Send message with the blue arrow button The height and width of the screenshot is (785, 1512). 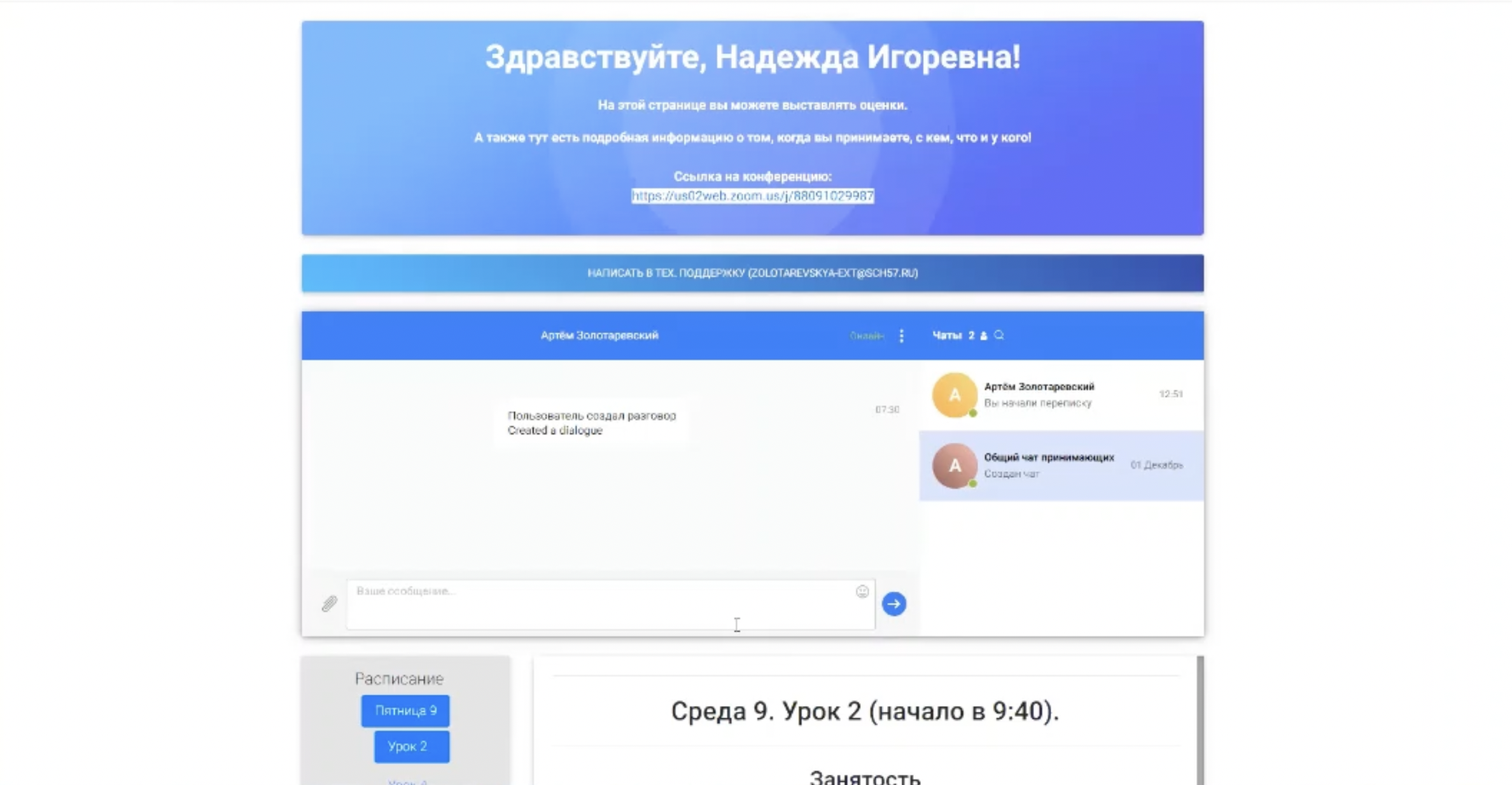tap(894, 604)
